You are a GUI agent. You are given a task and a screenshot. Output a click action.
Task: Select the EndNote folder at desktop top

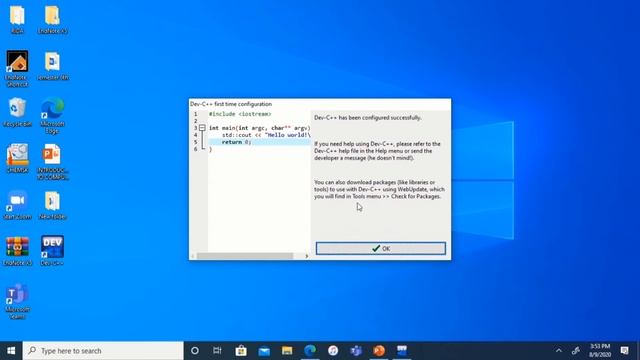(52, 19)
